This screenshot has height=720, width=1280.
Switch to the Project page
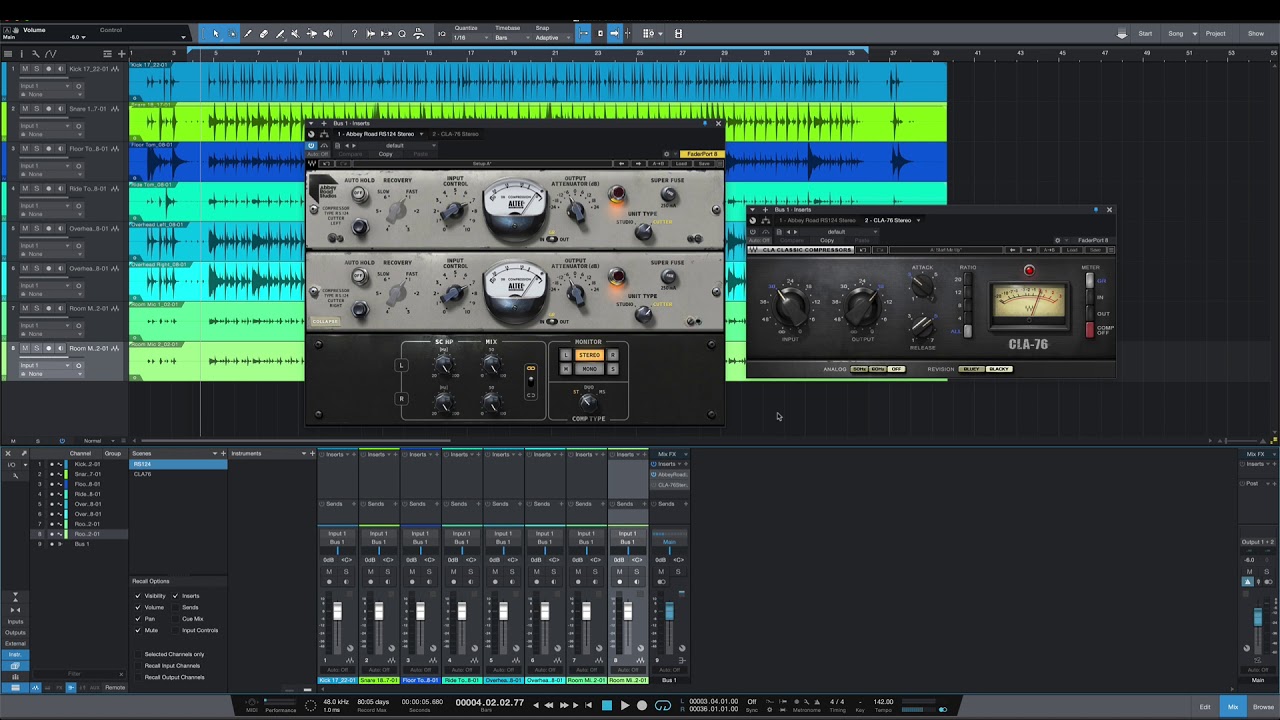click(x=1215, y=34)
